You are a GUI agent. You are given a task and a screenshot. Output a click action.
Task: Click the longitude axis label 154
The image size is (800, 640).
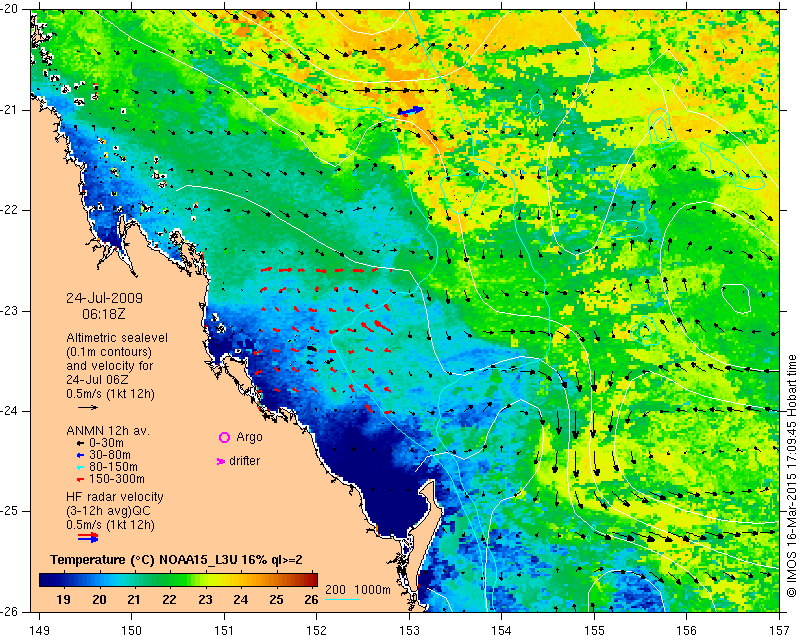(x=502, y=631)
